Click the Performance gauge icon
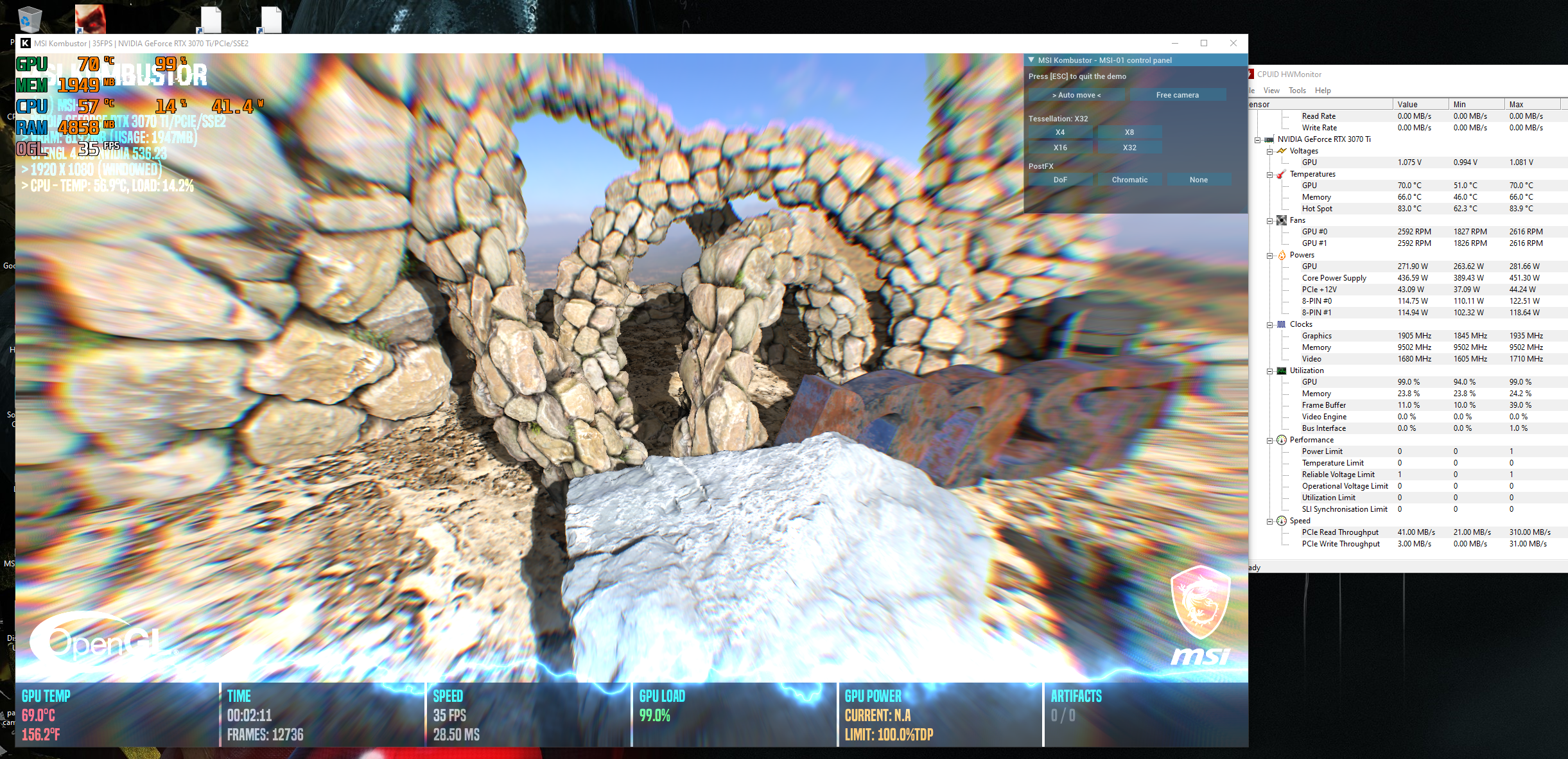 click(x=1282, y=440)
